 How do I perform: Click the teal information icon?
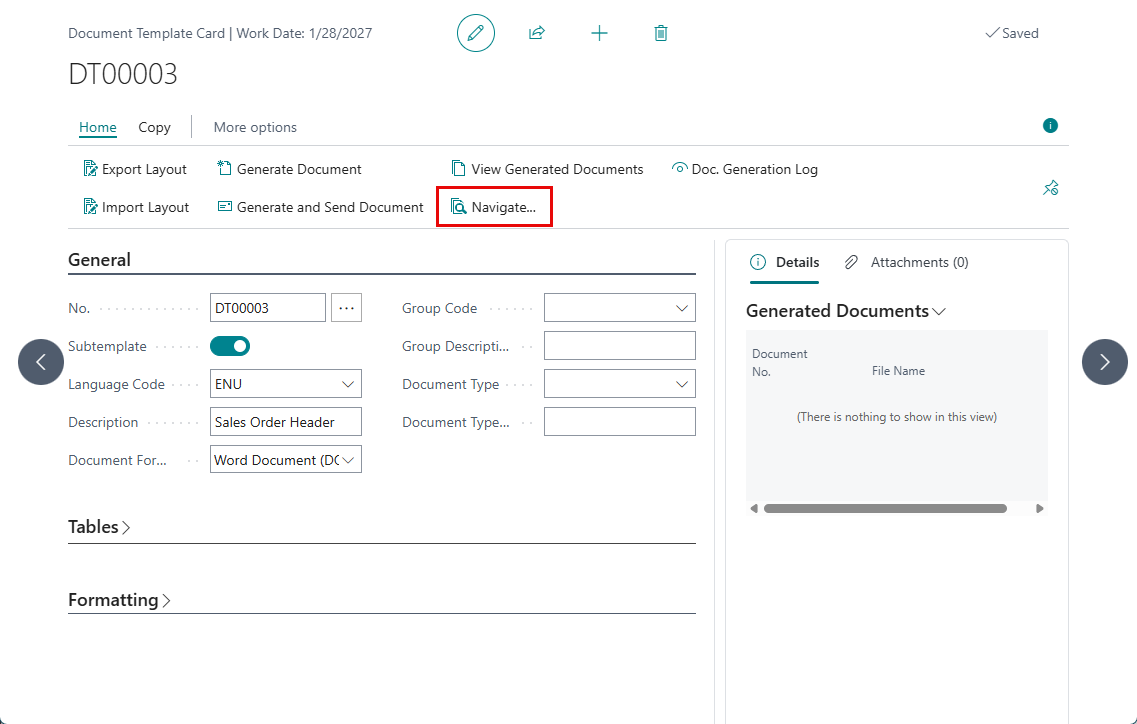(1050, 126)
